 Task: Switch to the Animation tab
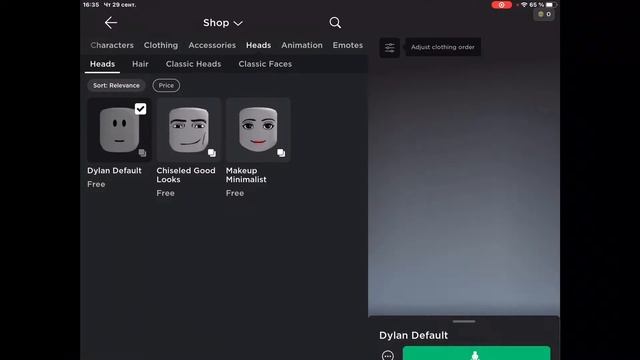[302, 45]
